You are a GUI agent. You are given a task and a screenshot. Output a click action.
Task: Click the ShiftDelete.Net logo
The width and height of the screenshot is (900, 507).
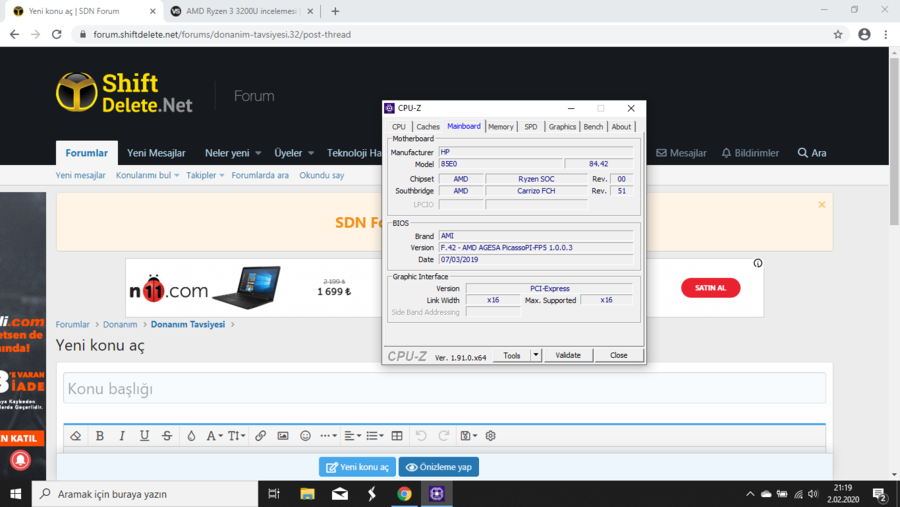(x=124, y=92)
